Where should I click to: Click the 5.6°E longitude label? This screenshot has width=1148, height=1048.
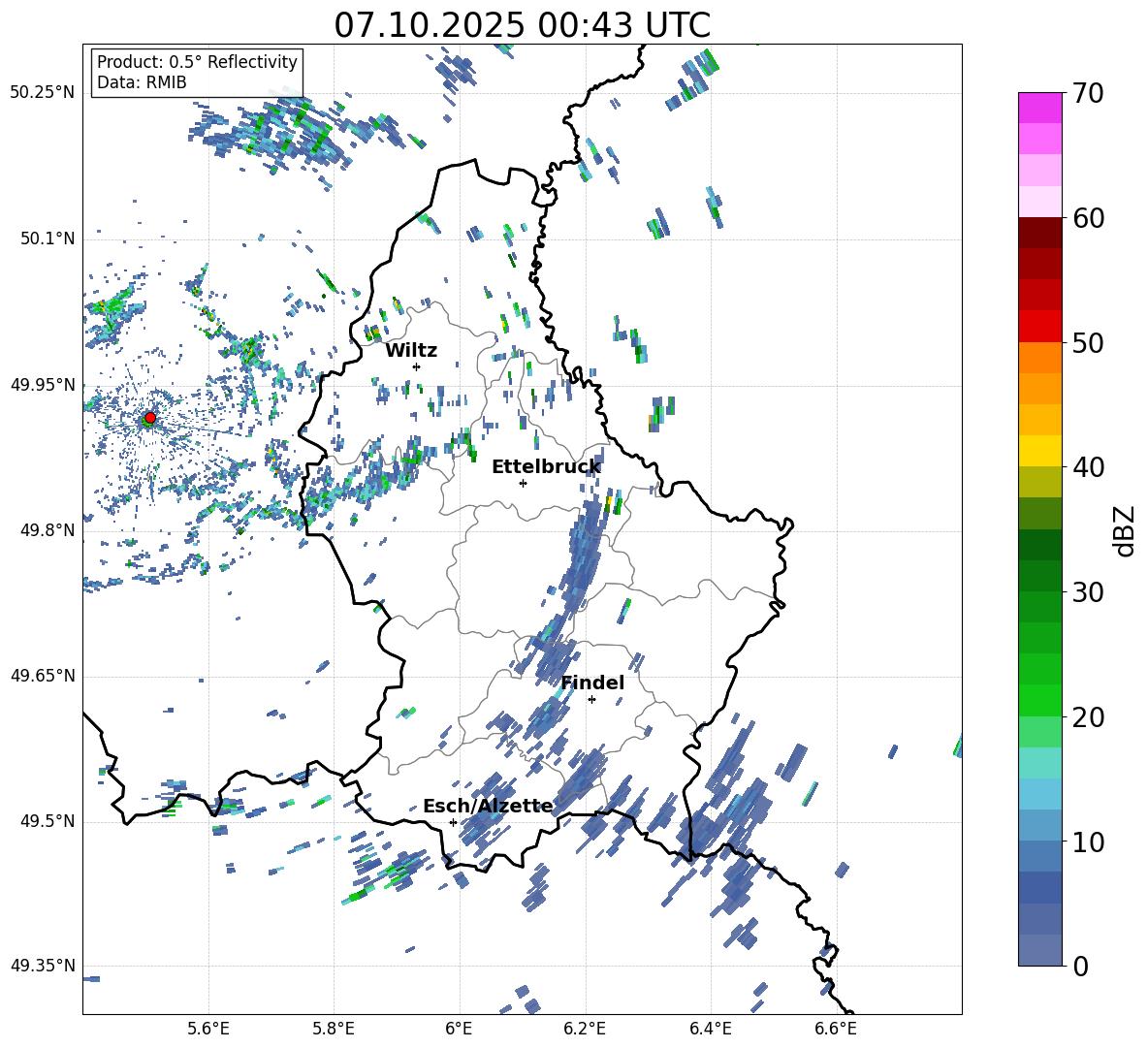coord(208,1029)
